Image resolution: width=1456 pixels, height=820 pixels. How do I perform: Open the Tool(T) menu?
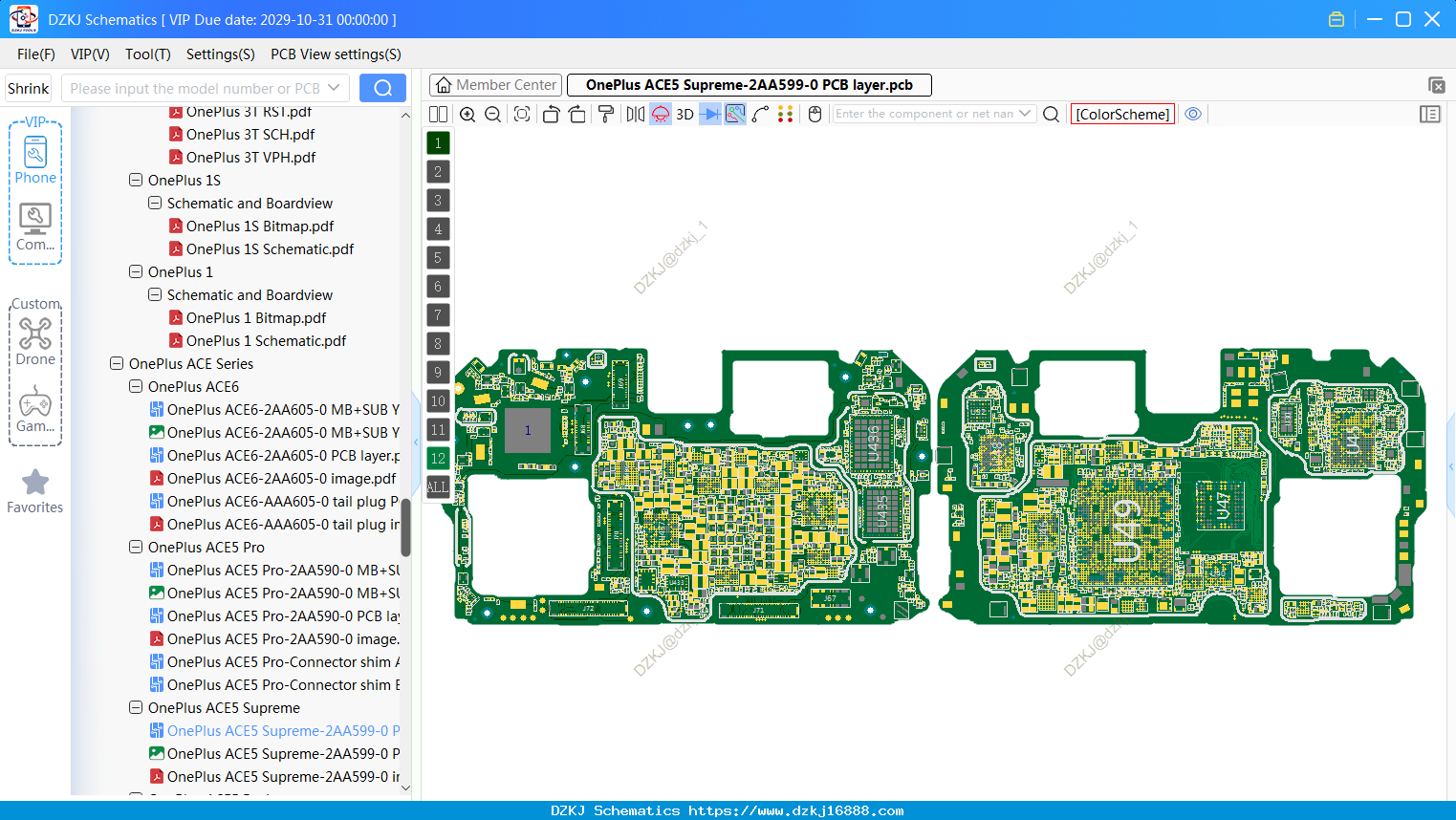pos(148,54)
